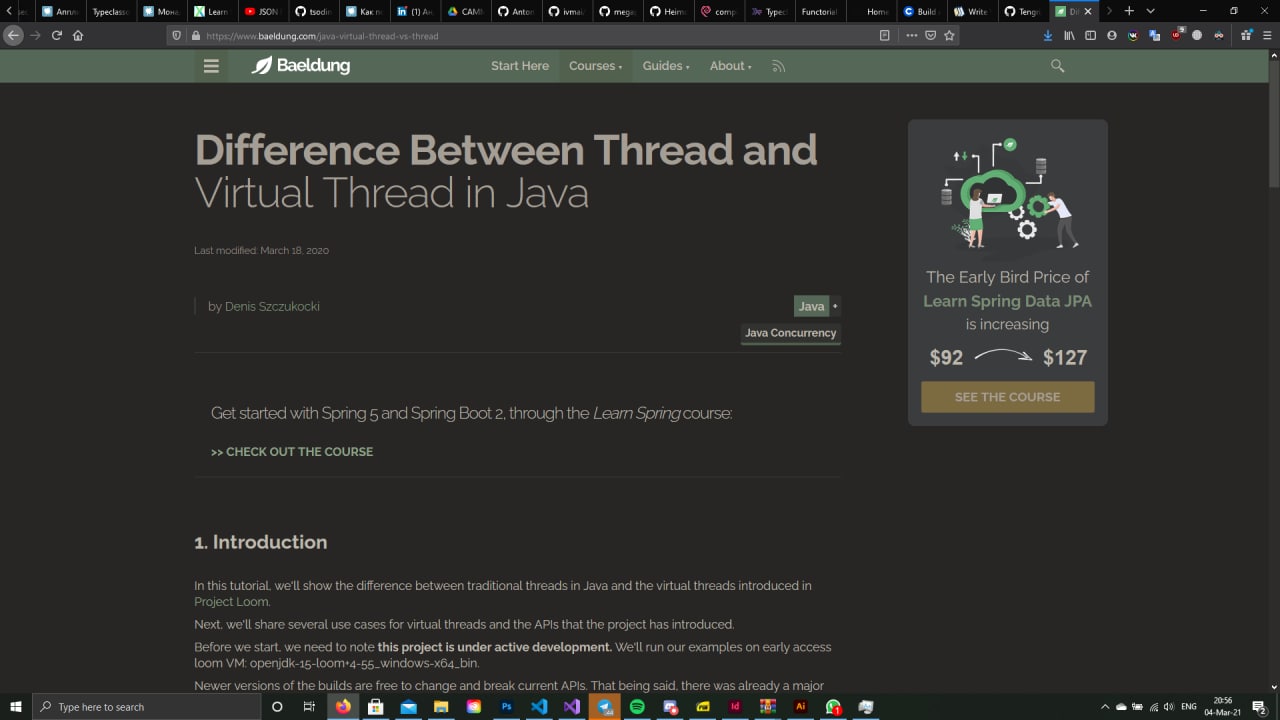The width and height of the screenshot is (1280, 720).
Task: Expand Courses dropdown menu
Action: (x=595, y=66)
